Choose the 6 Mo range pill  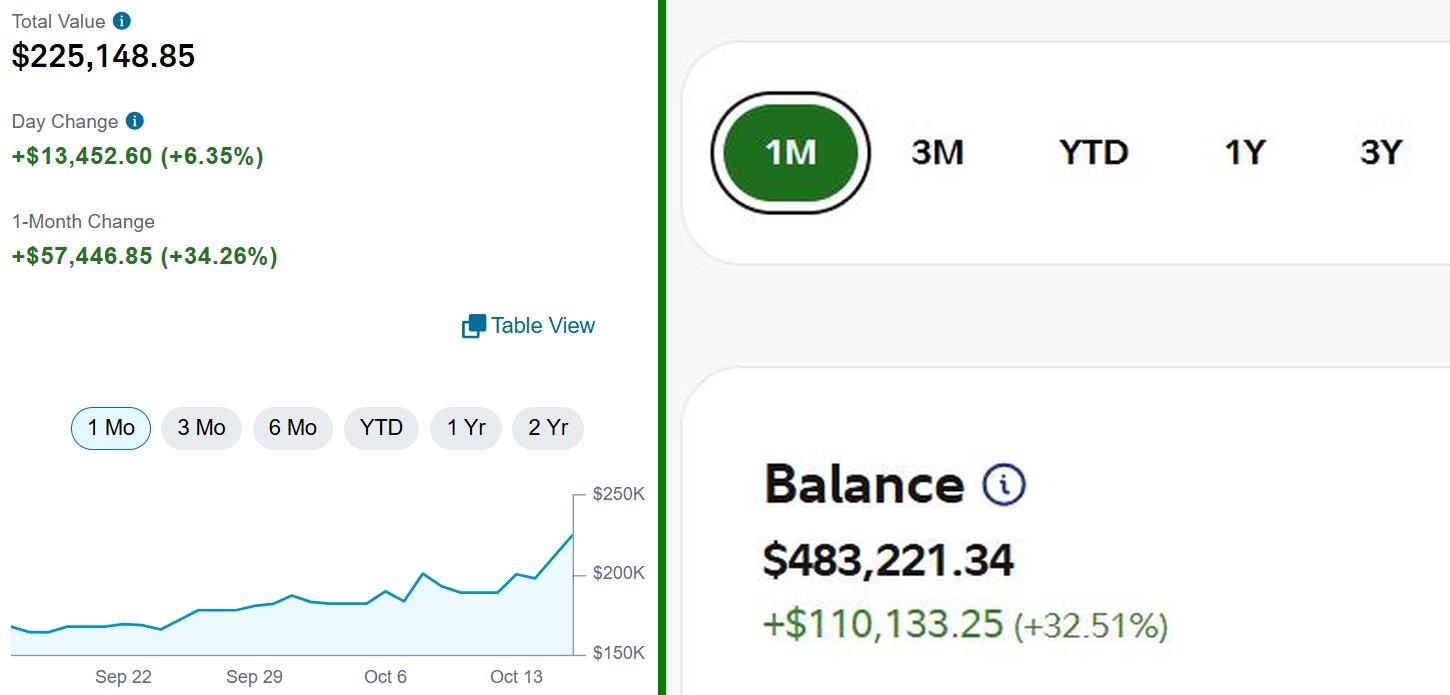tap(292, 428)
